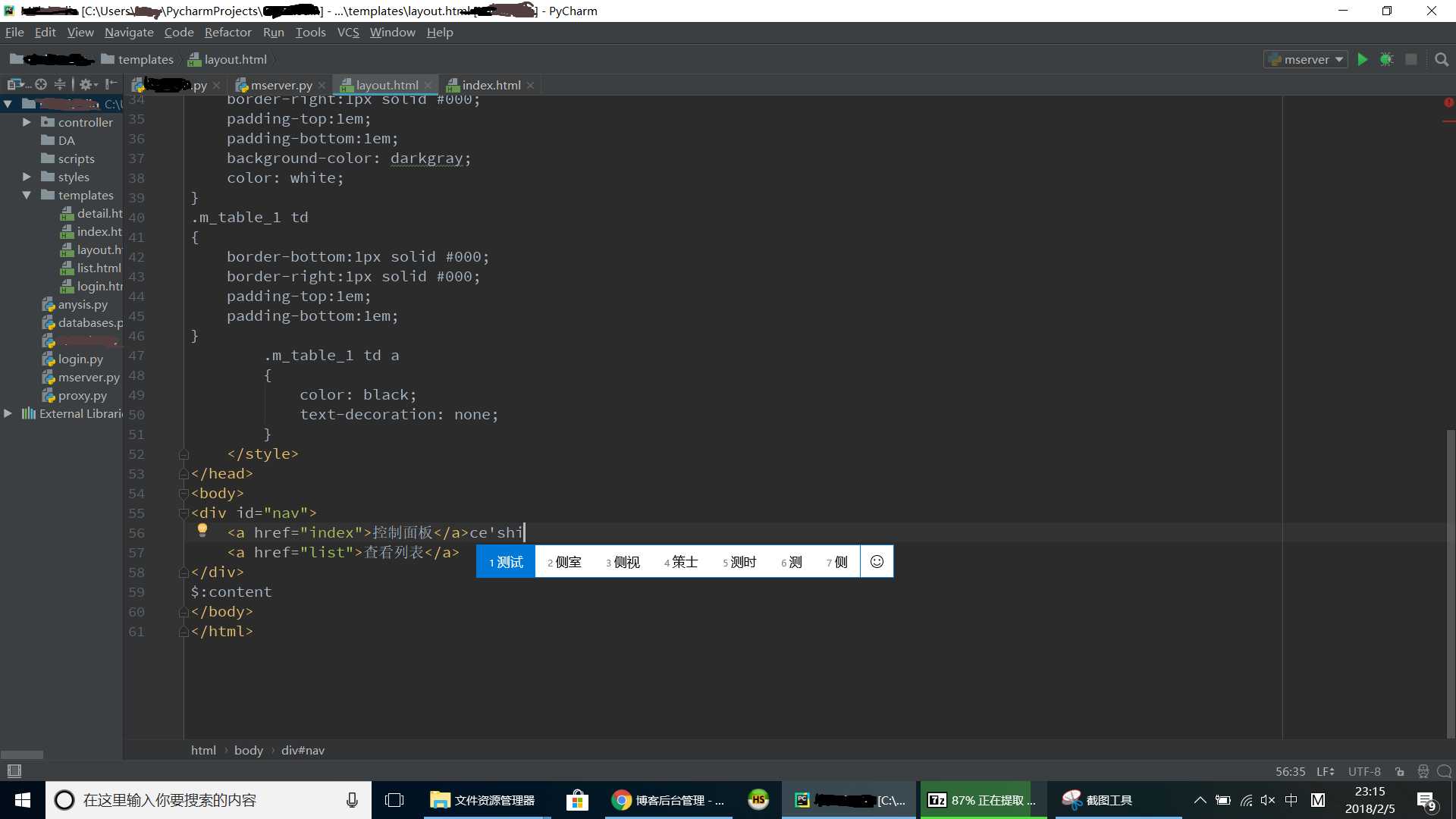Fold the div block on line 55
The width and height of the screenshot is (1456, 819).
coord(184,513)
